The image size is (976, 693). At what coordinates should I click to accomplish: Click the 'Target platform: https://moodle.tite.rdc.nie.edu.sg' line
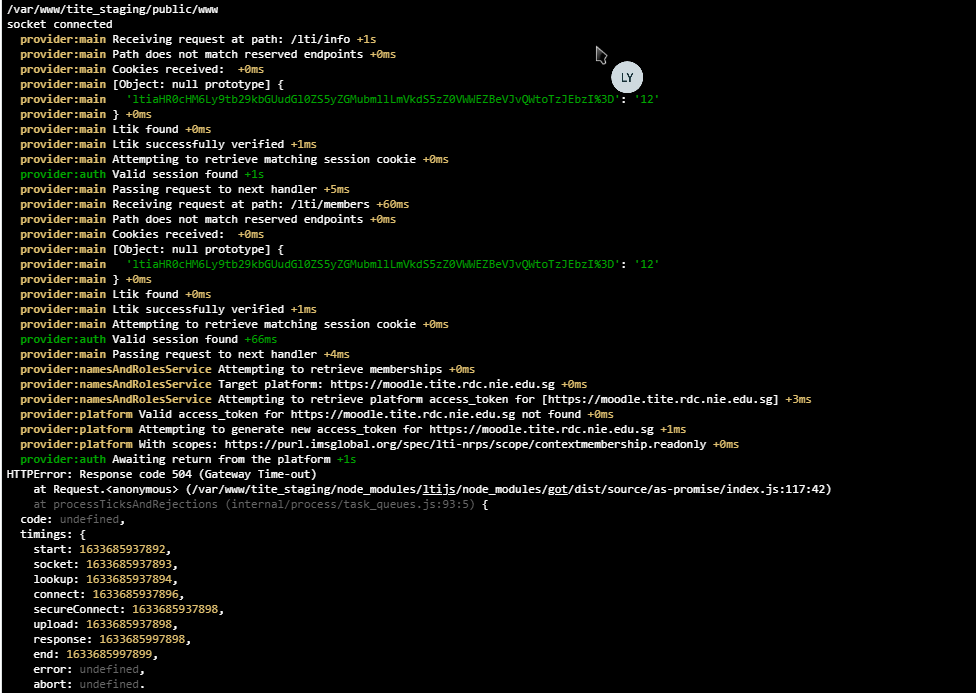304,384
